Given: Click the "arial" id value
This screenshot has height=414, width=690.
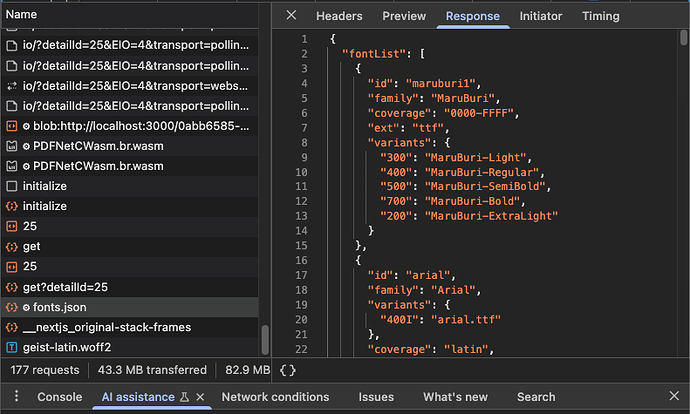Looking at the screenshot, I should point(428,275).
